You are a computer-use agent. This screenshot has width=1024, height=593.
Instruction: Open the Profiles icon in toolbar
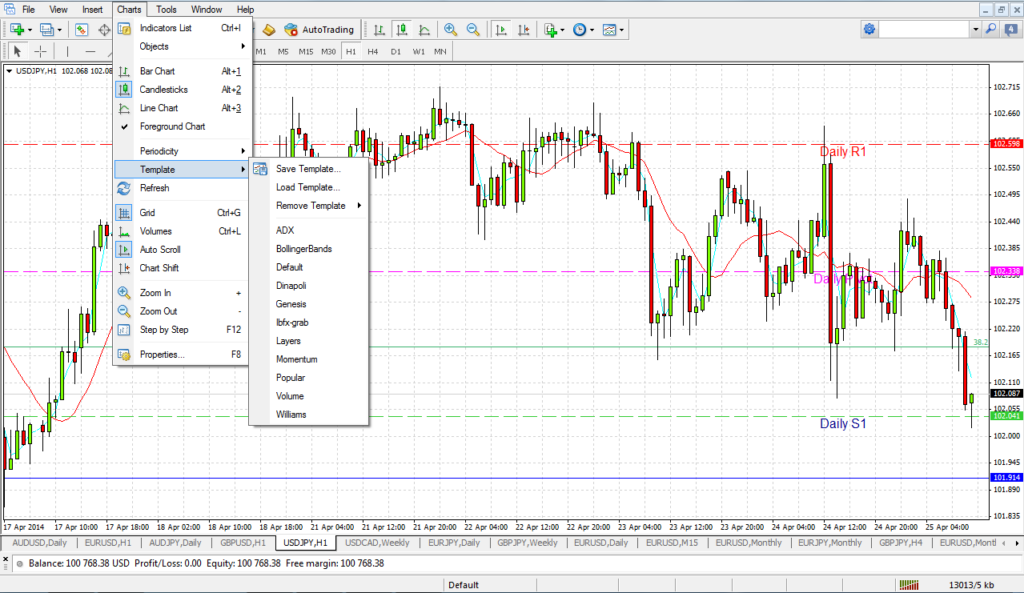[x=46, y=30]
